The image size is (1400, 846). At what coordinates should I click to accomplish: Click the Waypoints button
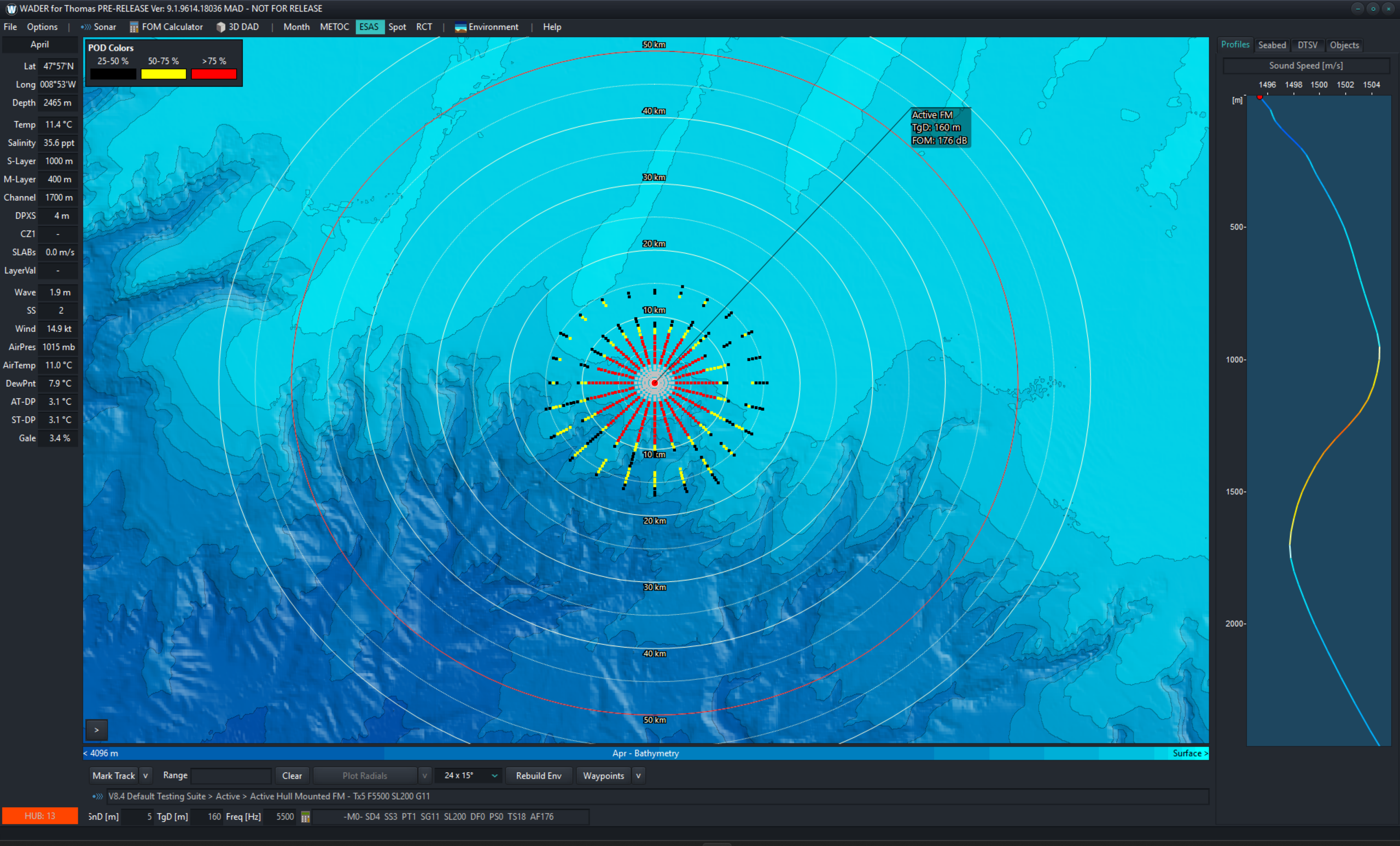pyautogui.click(x=603, y=775)
